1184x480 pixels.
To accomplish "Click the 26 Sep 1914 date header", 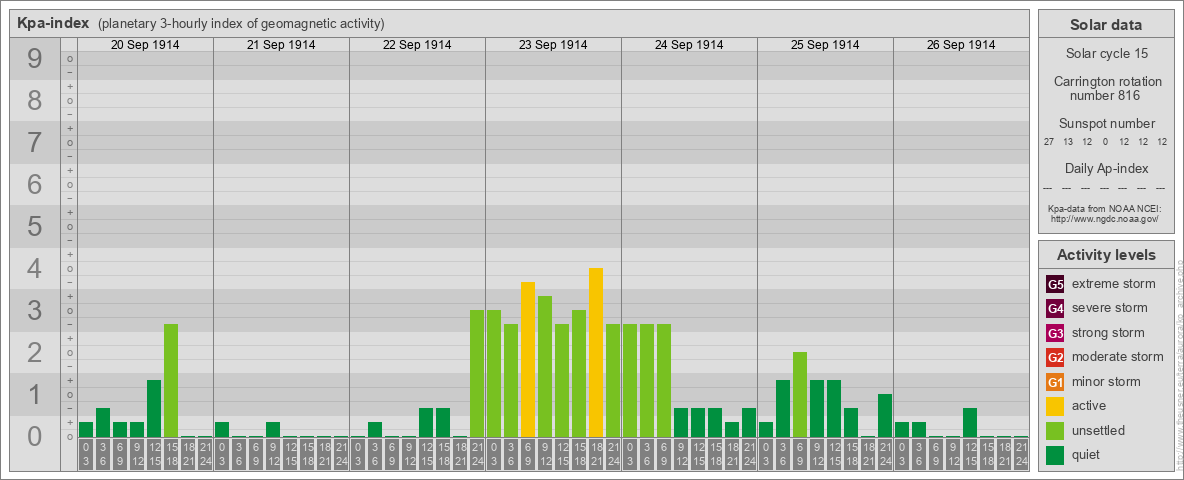I will 961,45.
